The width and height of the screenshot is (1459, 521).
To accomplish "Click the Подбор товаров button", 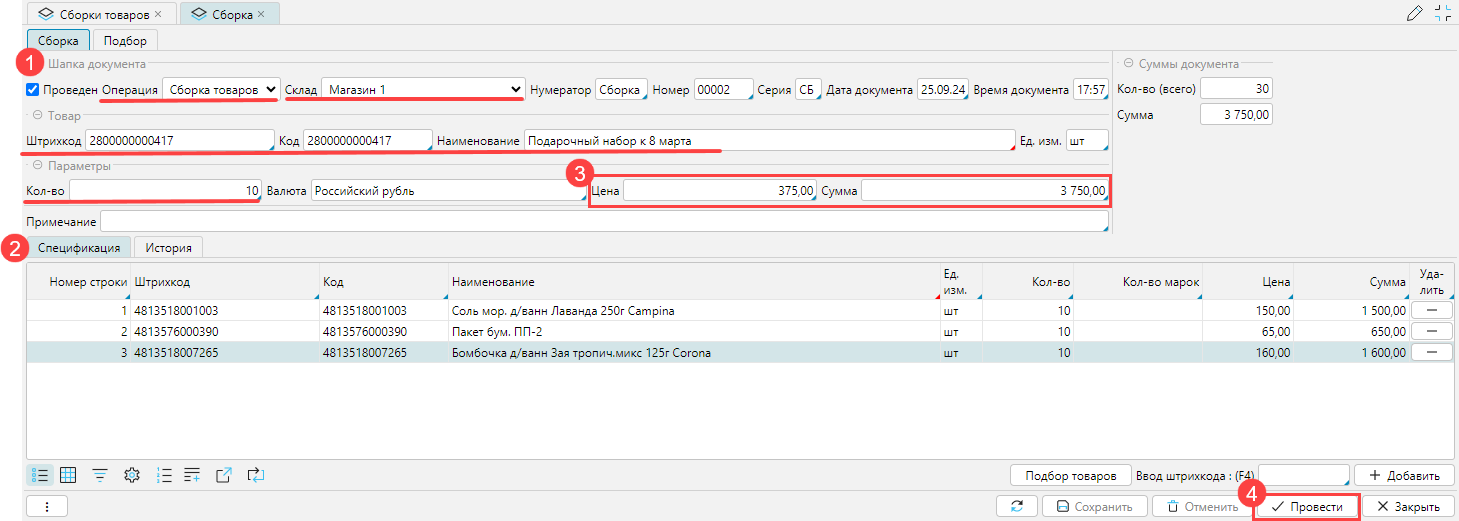I will click(x=1070, y=475).
